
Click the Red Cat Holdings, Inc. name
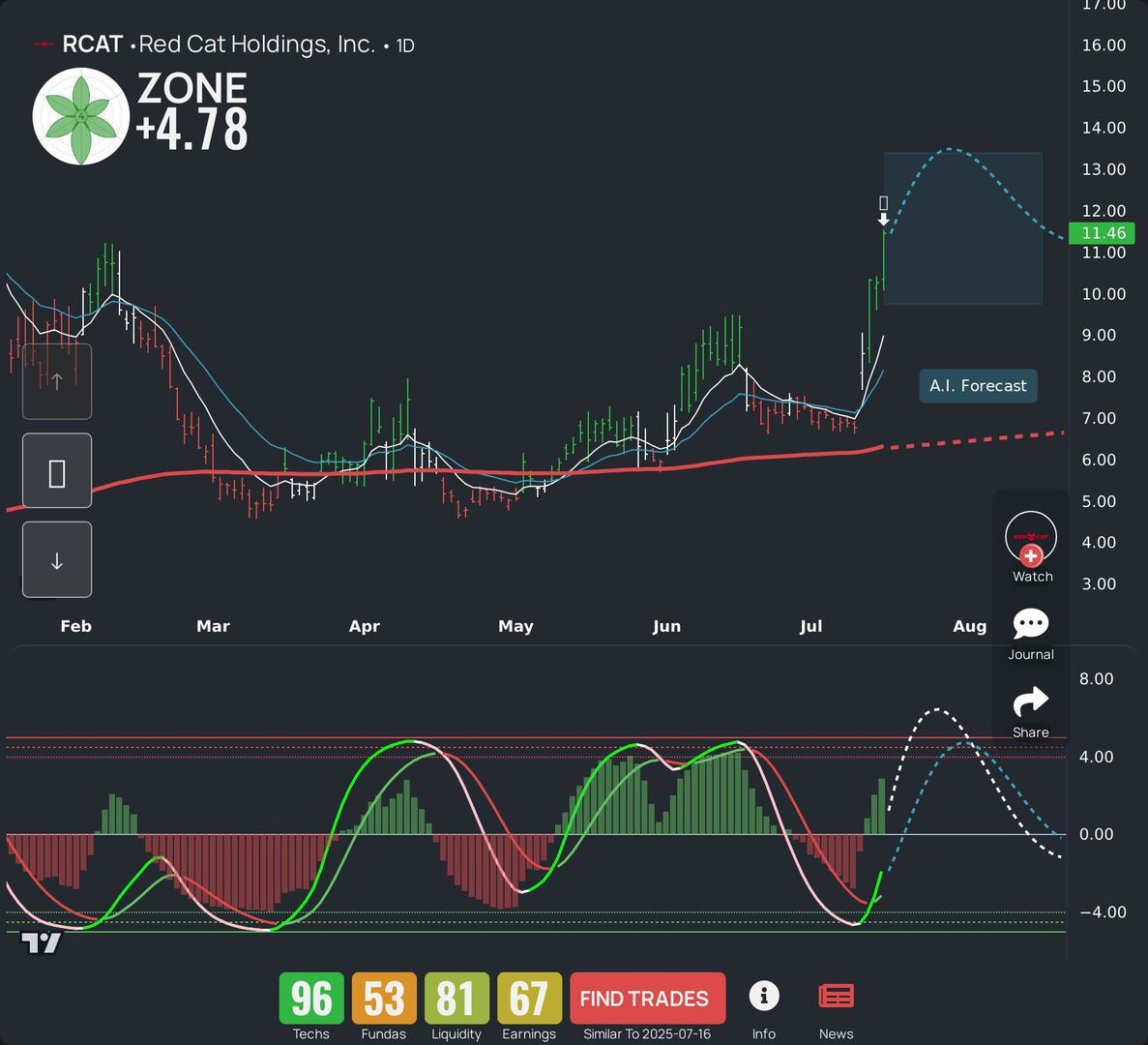257,45
